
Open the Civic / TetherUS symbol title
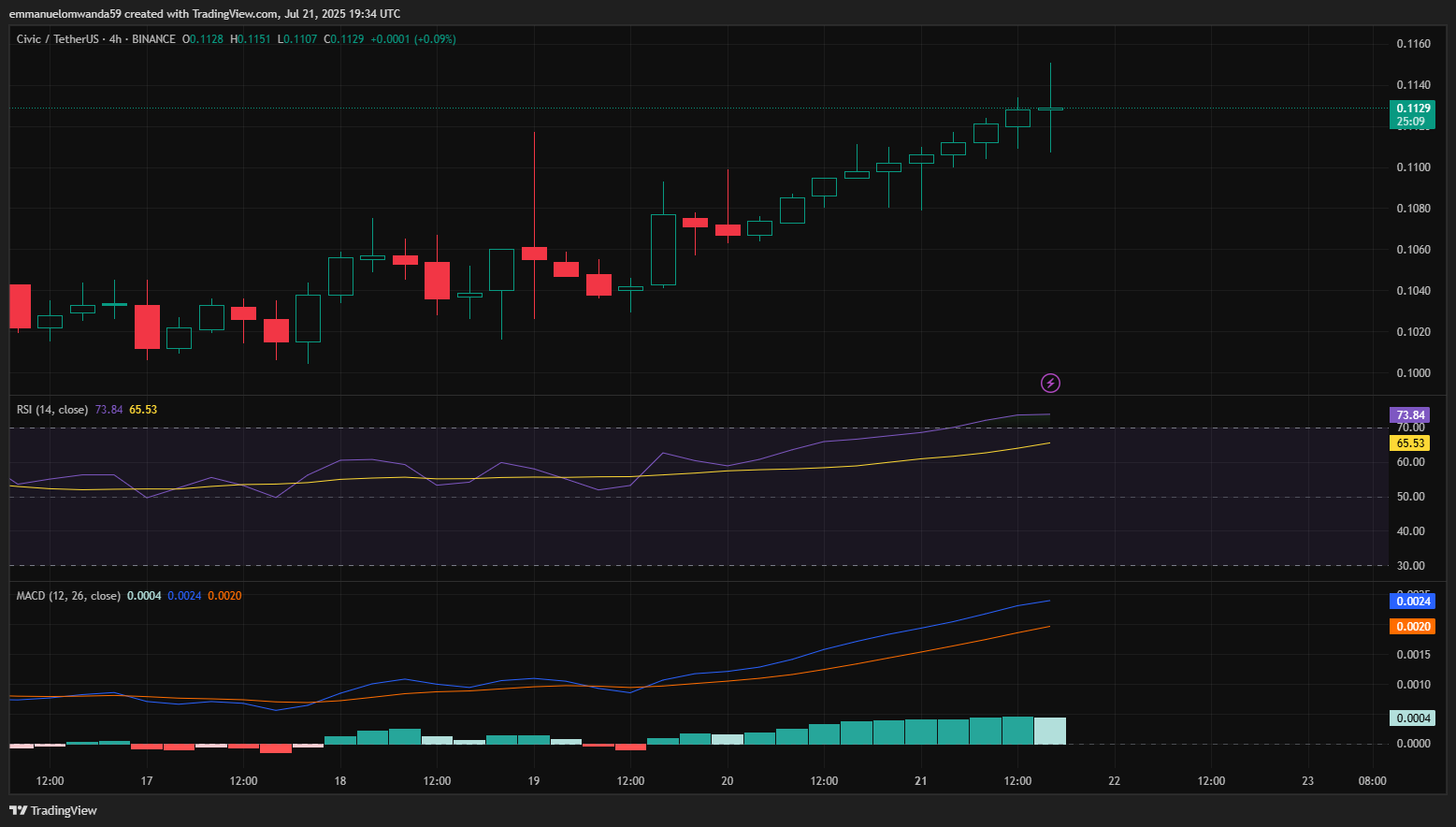57,39
